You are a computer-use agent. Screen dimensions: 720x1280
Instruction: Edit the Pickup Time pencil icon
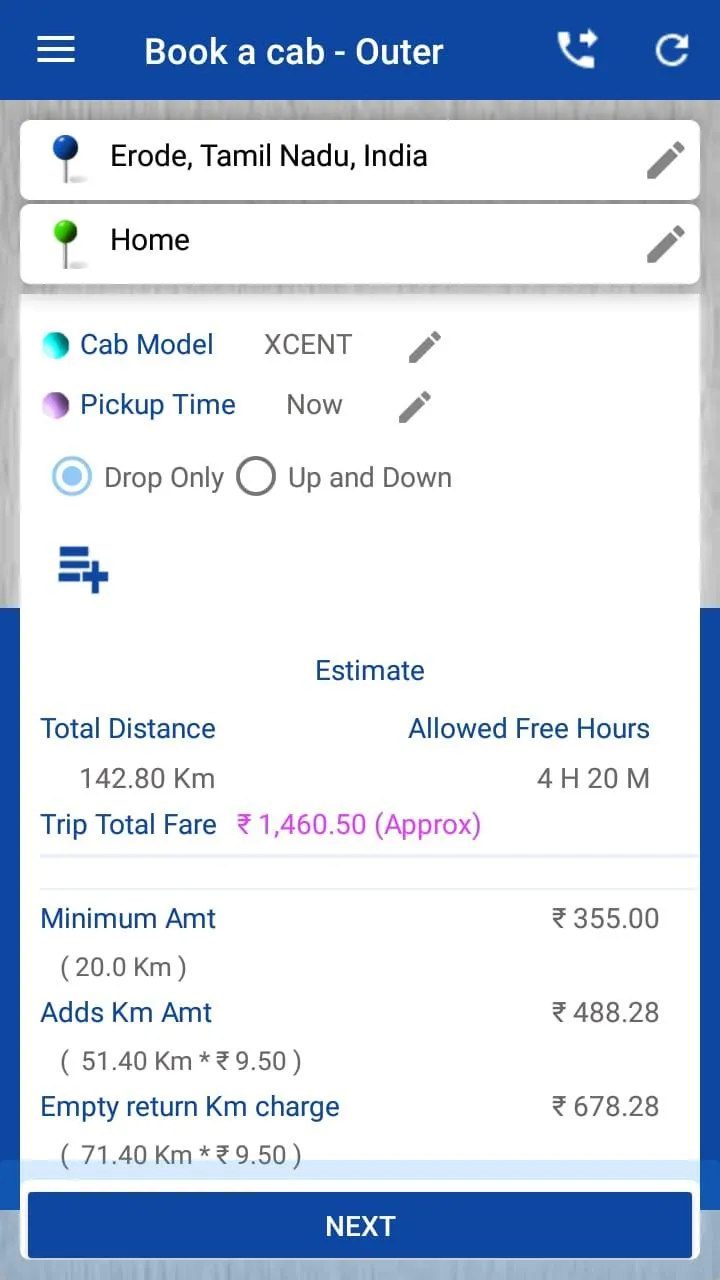pos(415,407)
